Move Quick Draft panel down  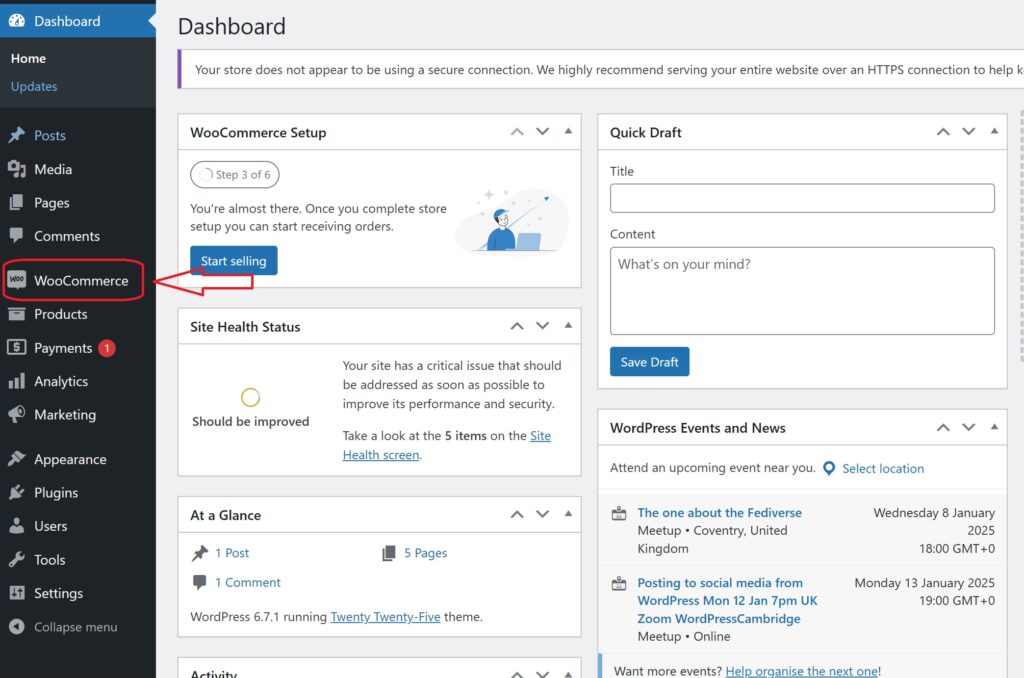coord(968,132)
